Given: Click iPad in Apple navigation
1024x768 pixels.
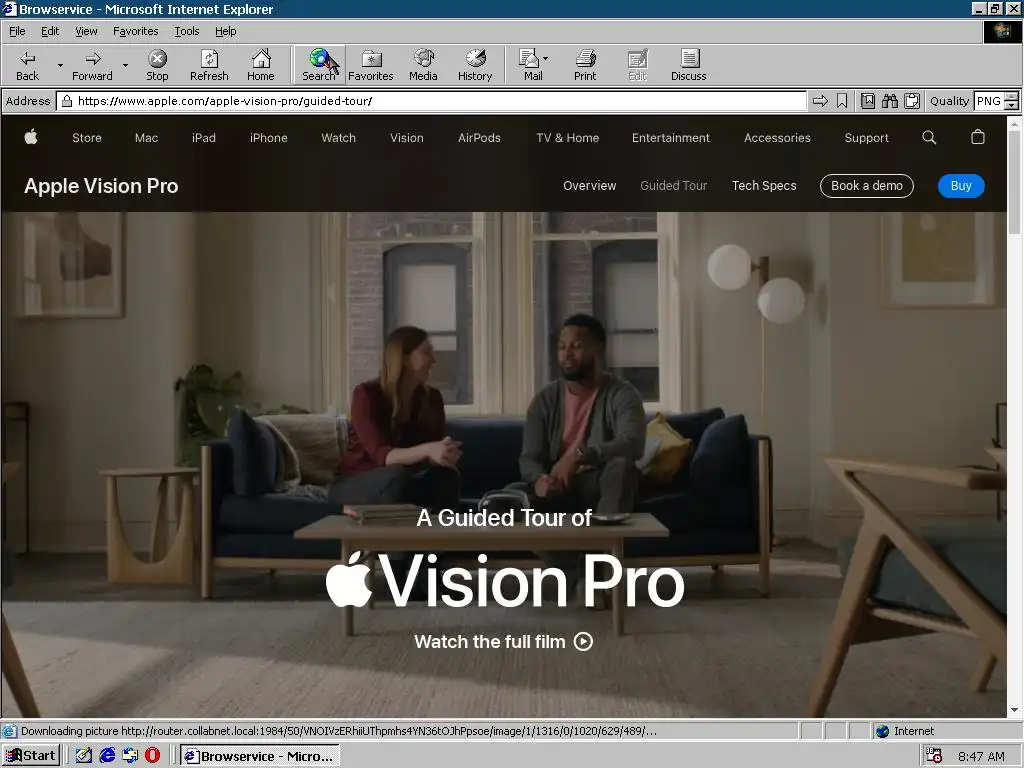Looking at the screenshot, I should click(x=204, y=138).
